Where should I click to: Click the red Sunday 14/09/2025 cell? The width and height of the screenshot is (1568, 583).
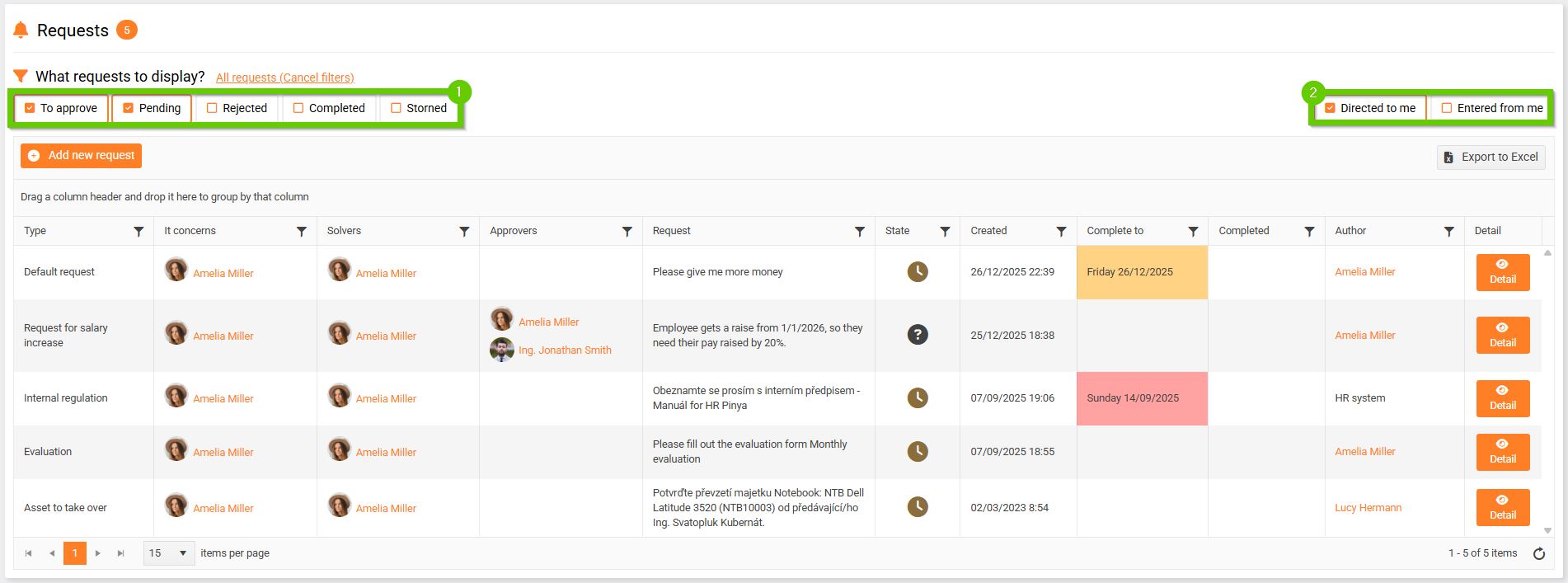[x=1142, y=398]
